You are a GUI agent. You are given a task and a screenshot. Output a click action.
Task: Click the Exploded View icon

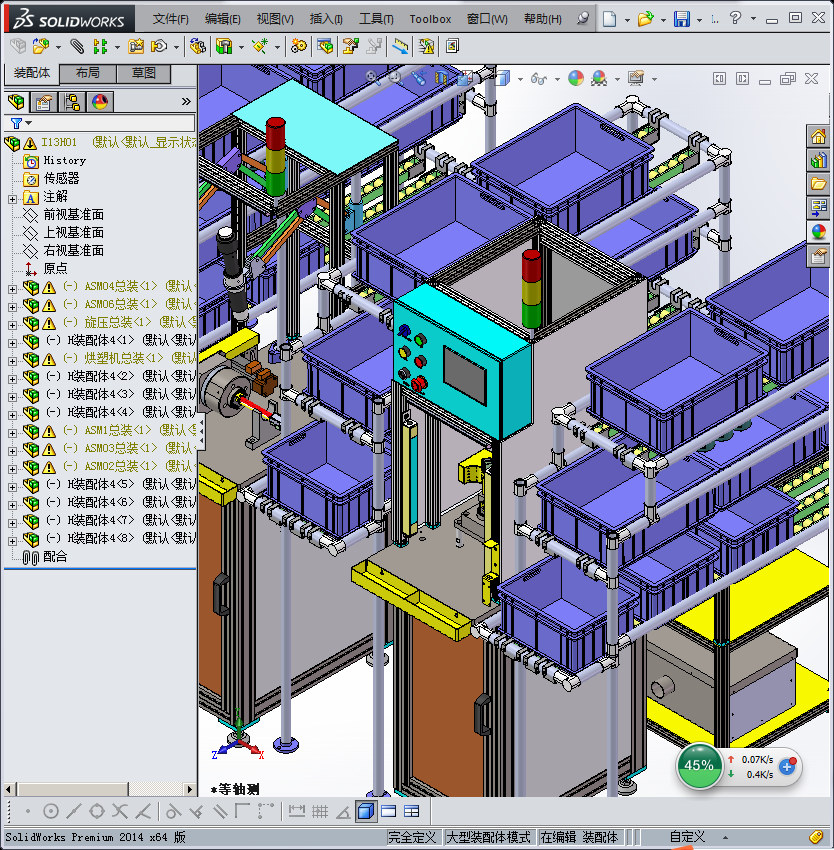click(x=350, y=47)
